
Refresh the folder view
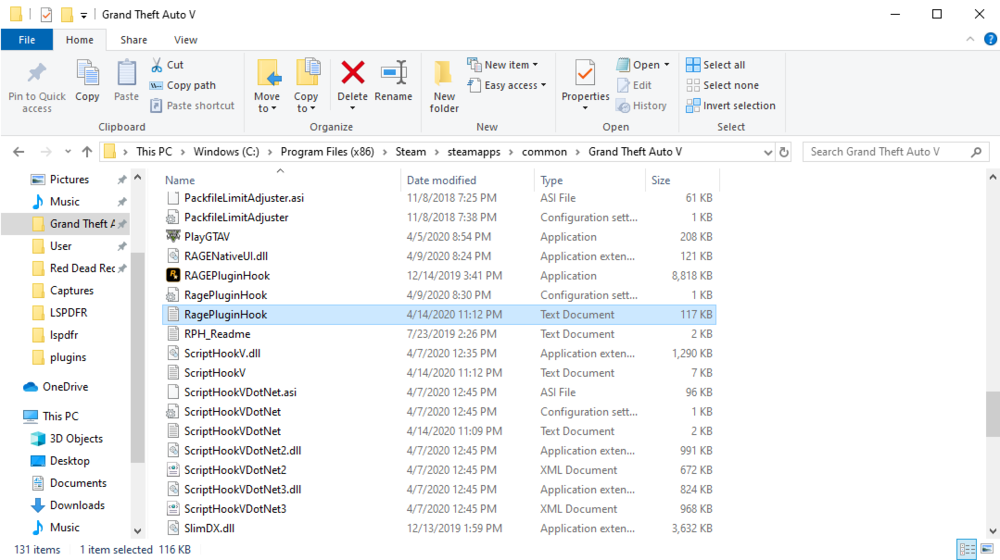(784, 152)
